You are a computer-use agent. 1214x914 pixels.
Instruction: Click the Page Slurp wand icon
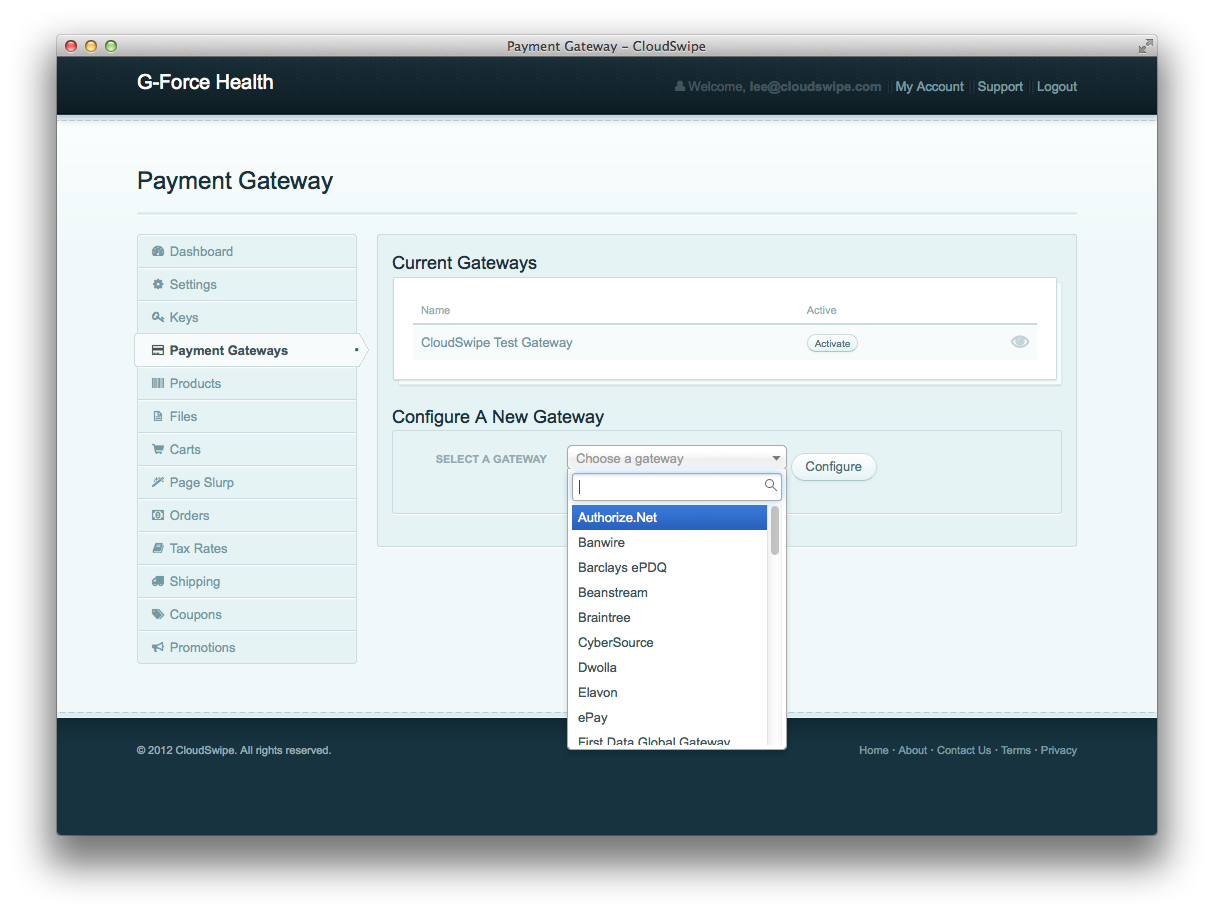click(158, 482)
